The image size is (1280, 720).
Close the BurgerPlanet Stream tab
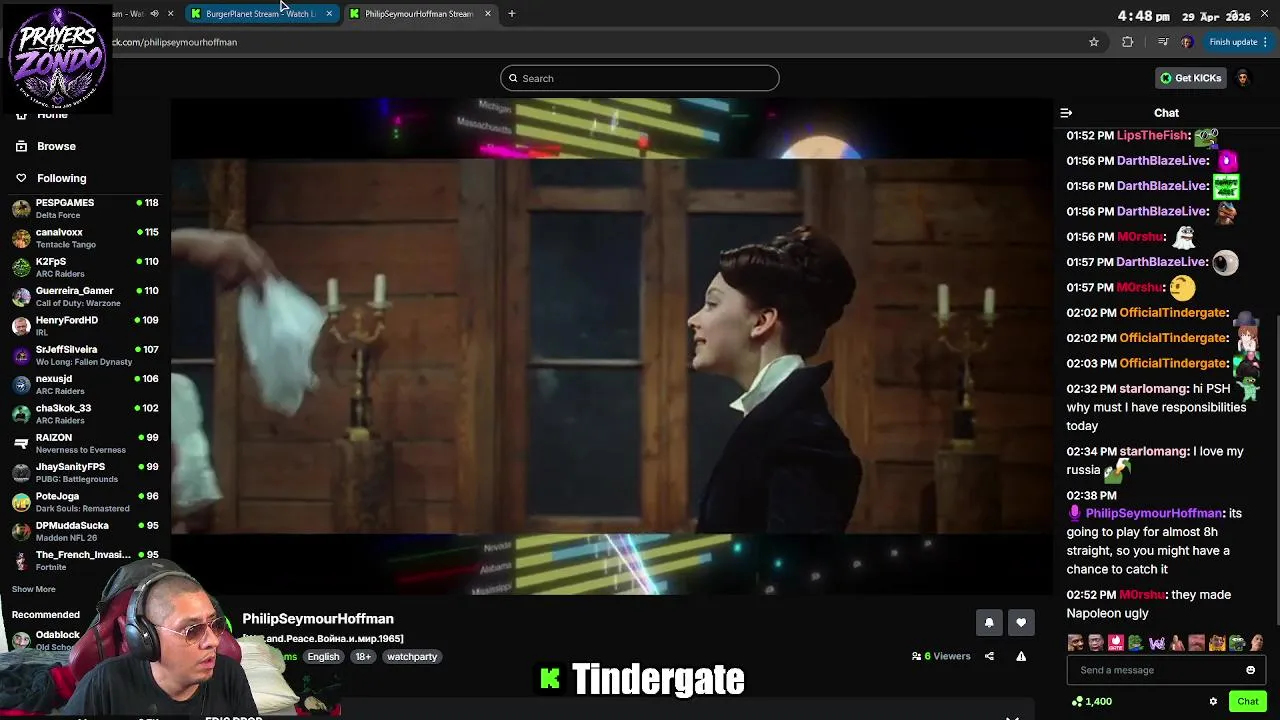point(329,14)
